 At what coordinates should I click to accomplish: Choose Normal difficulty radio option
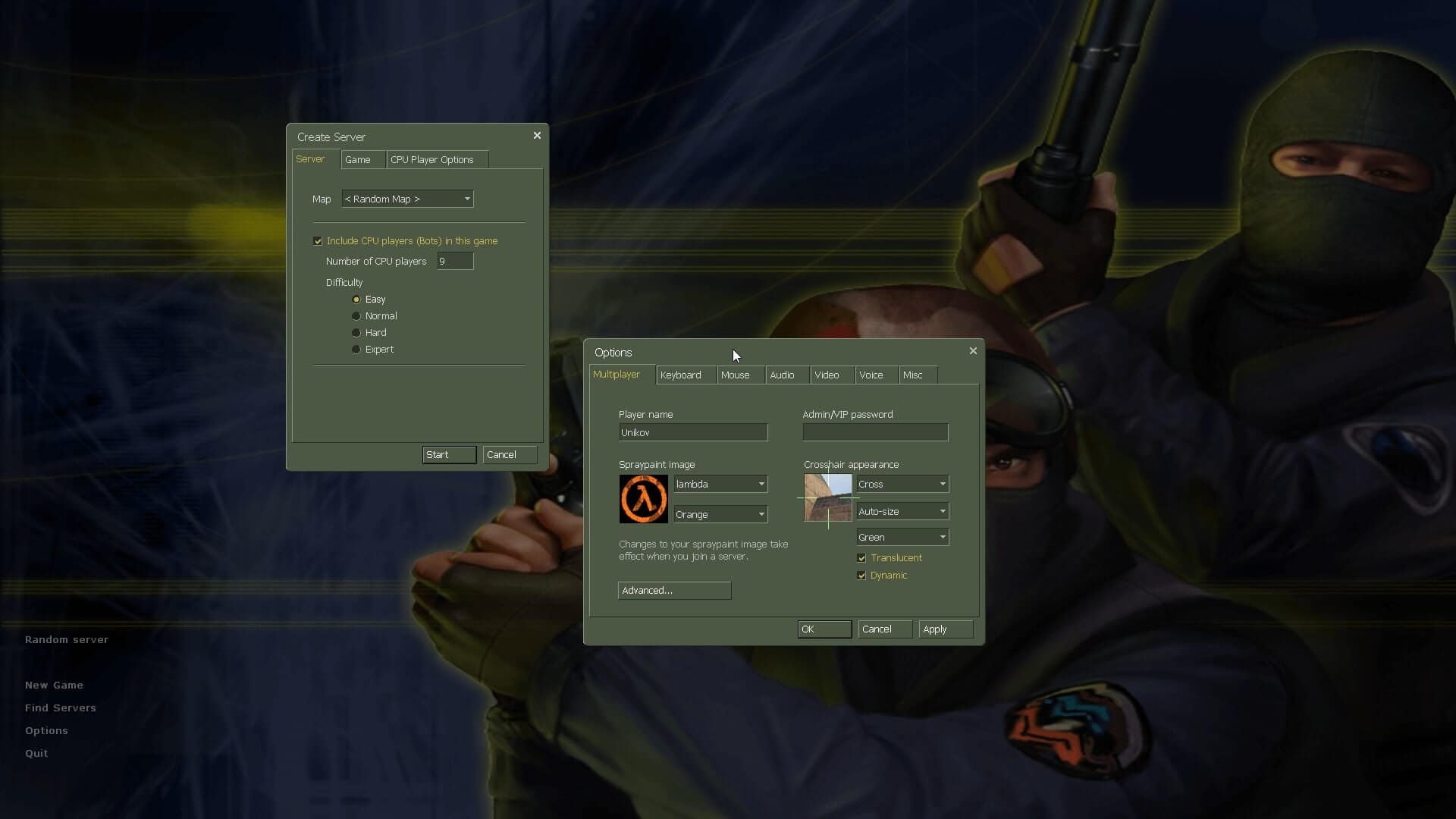(x=356, y=316)
